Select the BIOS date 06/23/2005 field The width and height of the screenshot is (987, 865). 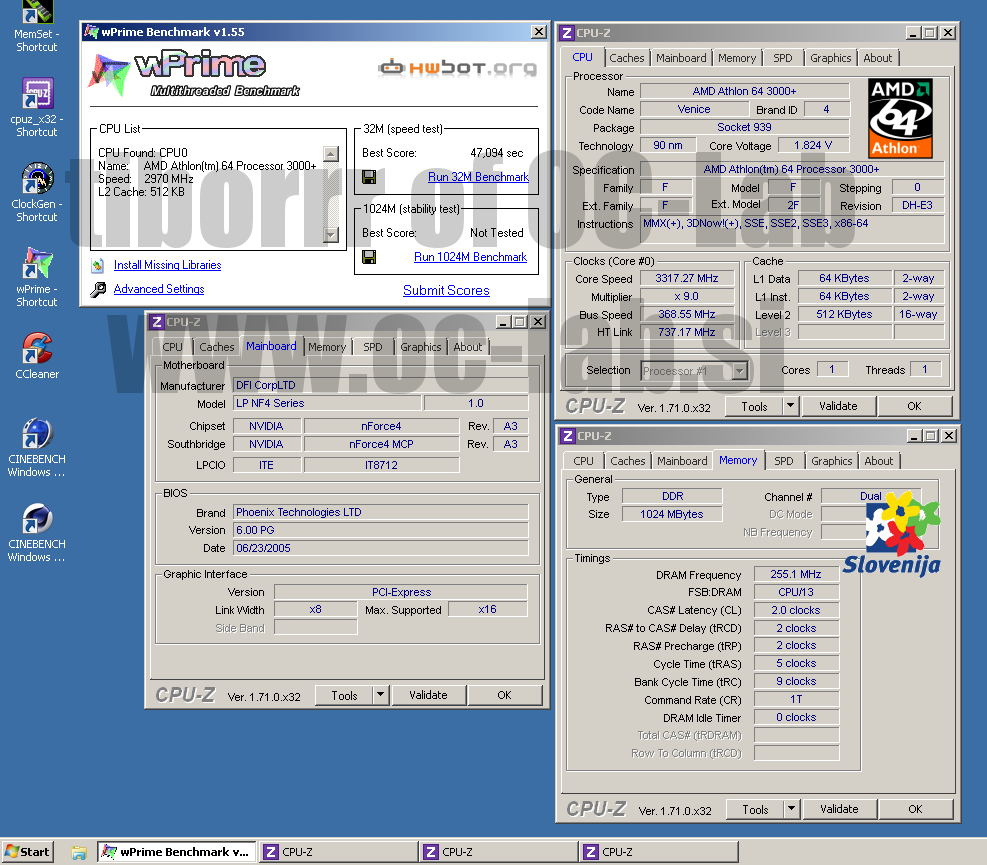pos(380,548)
